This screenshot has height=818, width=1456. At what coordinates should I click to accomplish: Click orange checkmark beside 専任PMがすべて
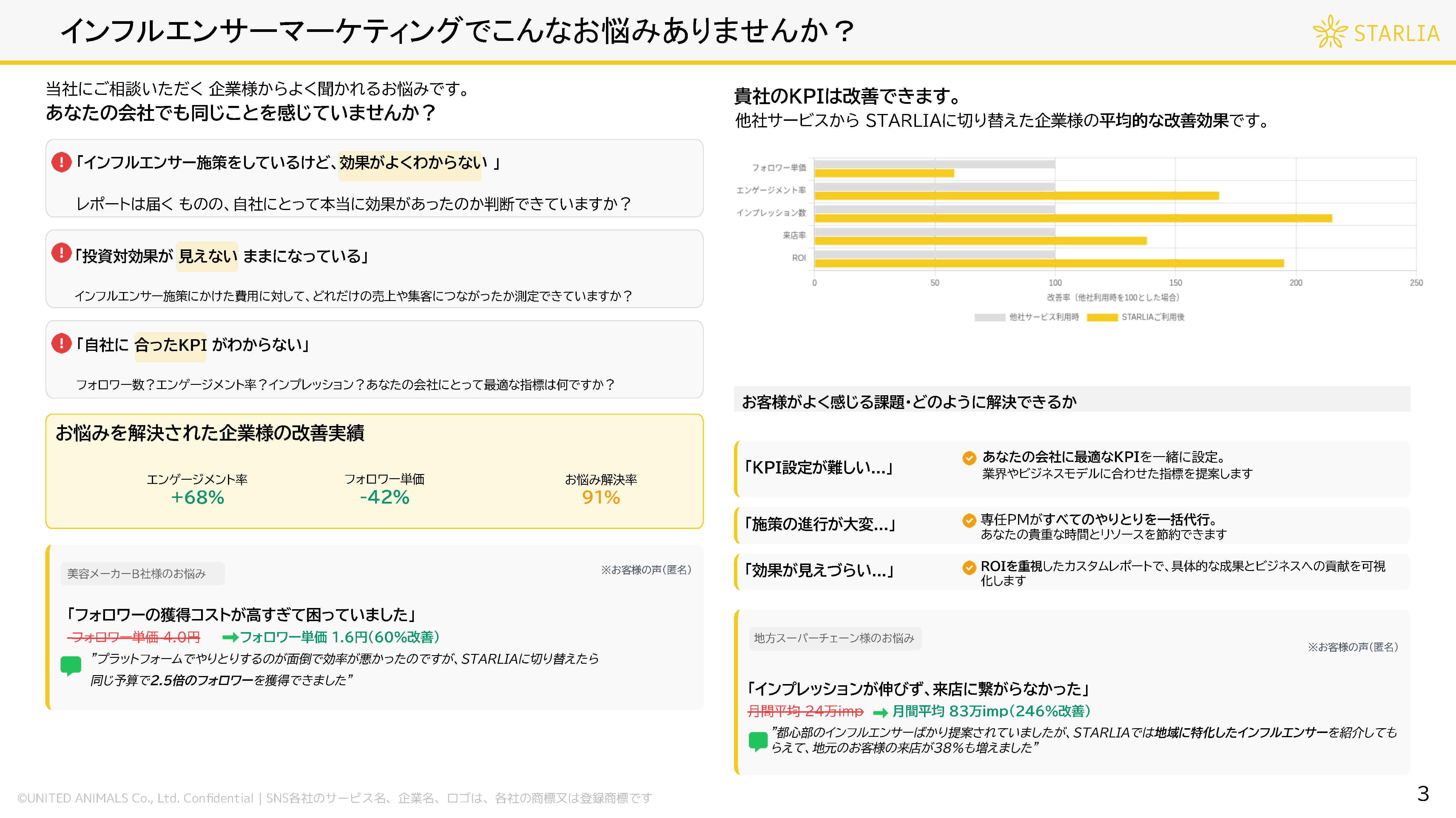(x=969, y=520)
